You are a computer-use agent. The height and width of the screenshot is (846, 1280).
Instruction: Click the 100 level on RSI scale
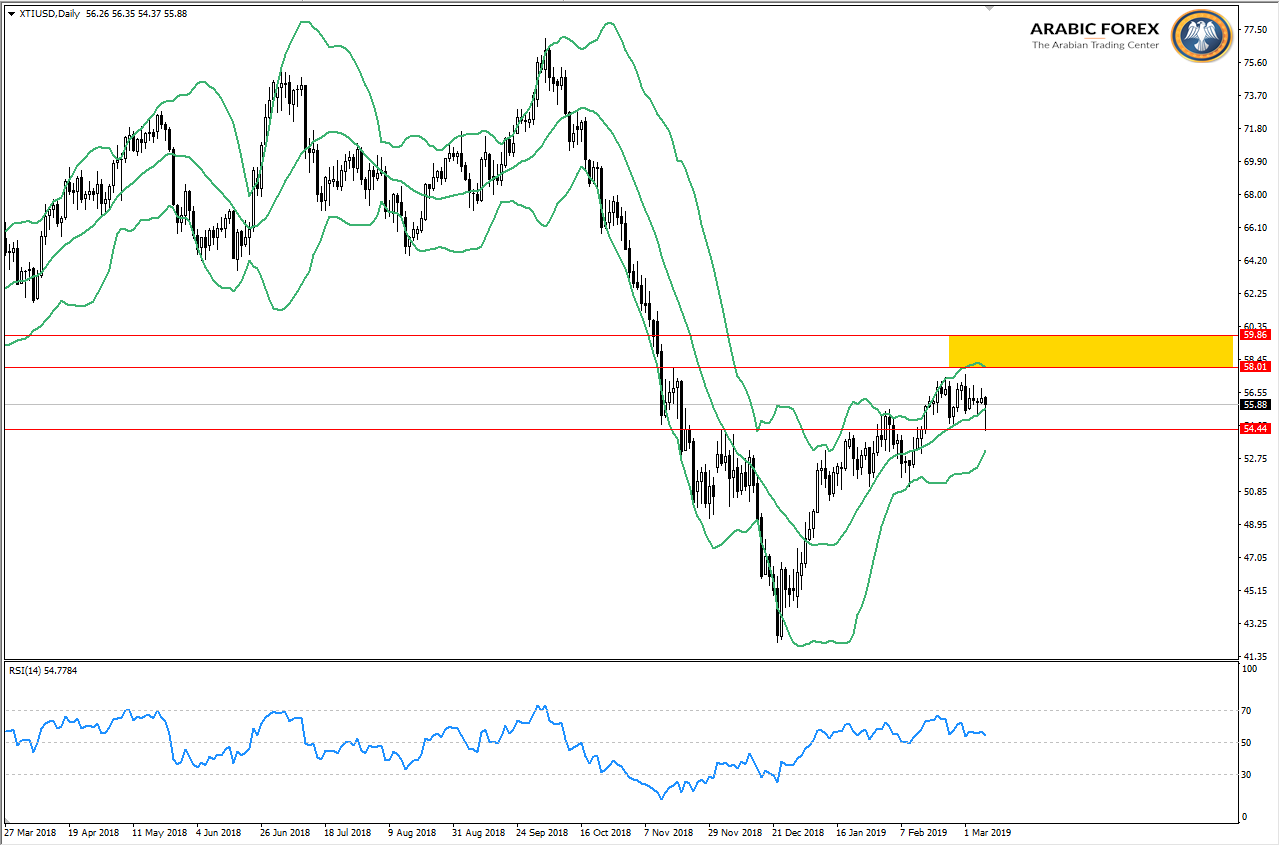click(x=1248, y=667)
